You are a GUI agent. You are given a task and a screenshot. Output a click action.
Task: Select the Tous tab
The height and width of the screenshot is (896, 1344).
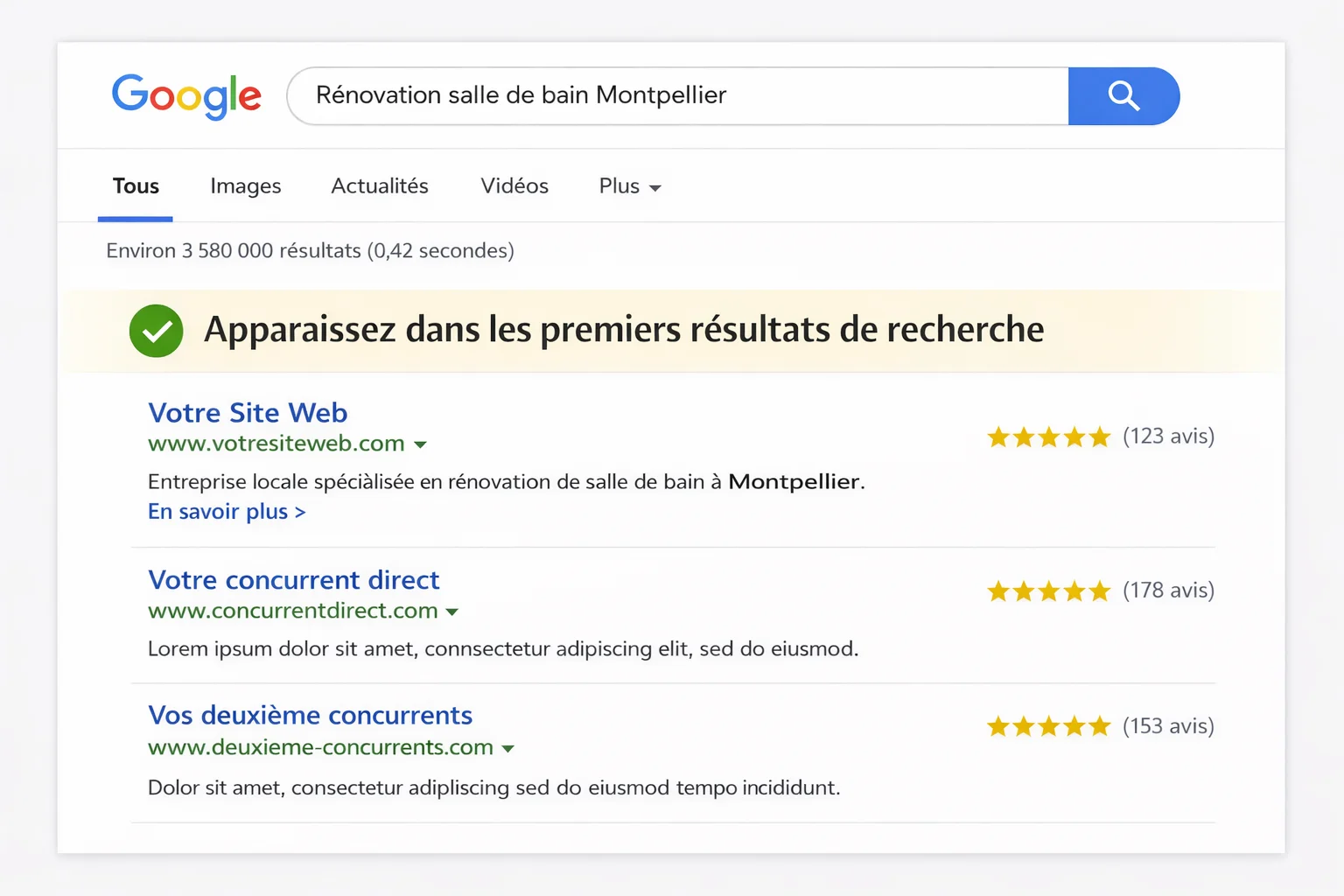[136, 186]
